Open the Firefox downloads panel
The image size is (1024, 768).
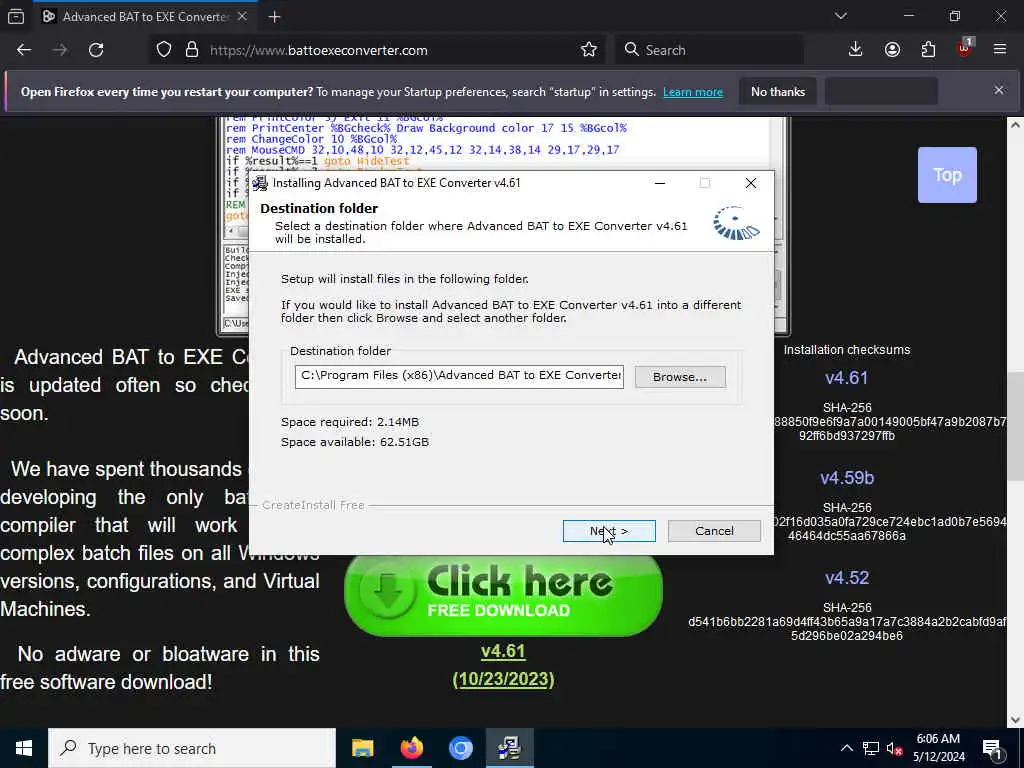tap(855, 50)
